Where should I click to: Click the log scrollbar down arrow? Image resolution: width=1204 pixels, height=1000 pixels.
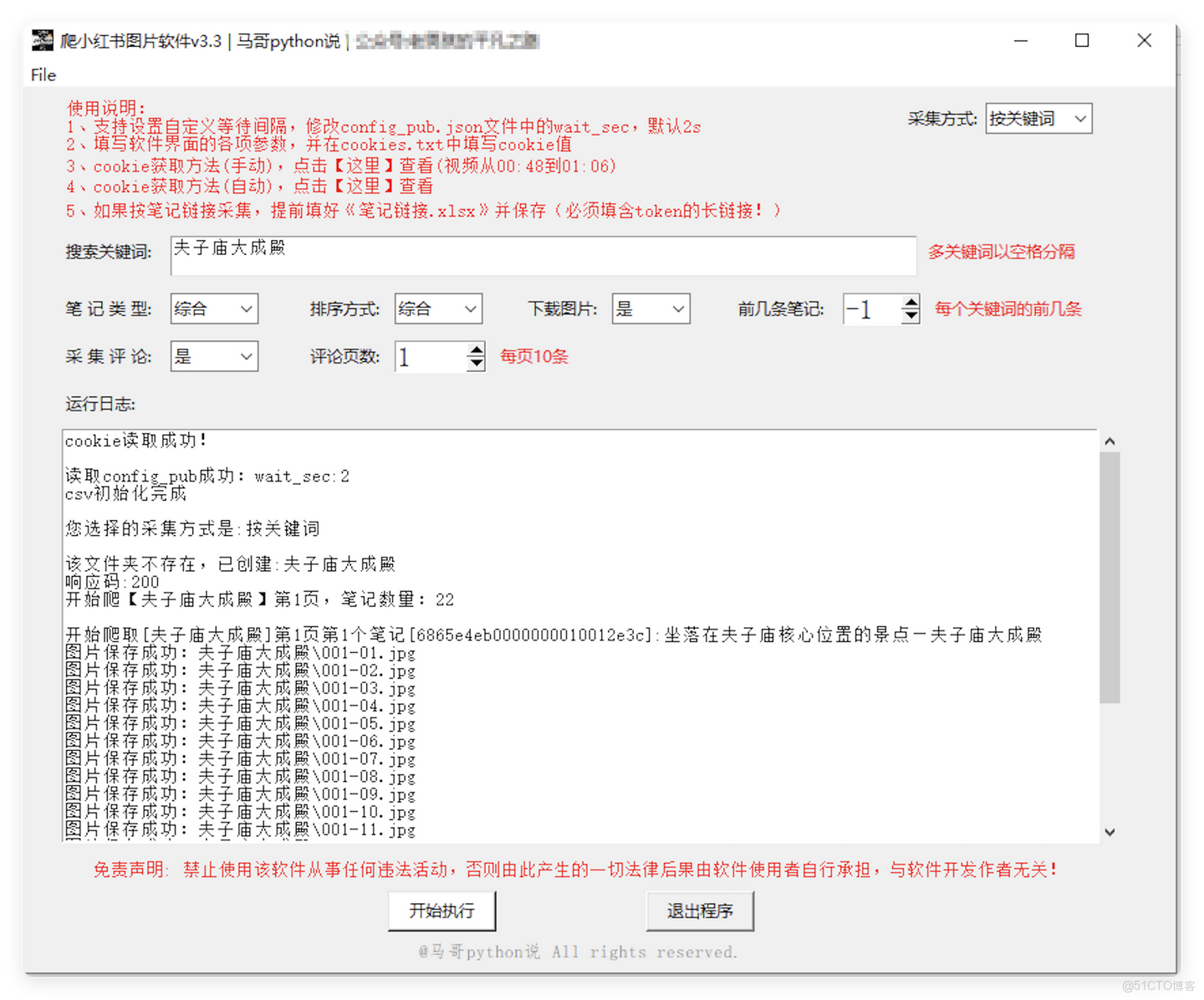[1110, 832]
